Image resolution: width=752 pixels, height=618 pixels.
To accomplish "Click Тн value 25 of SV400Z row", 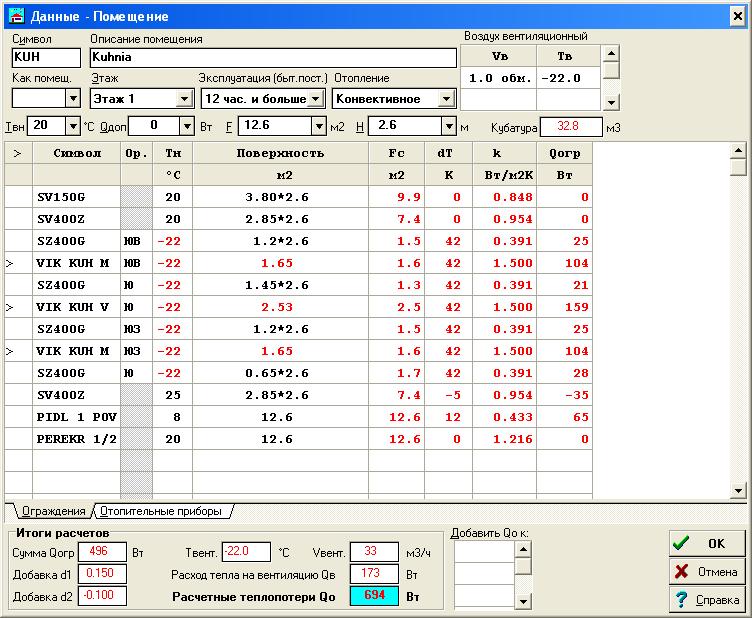I will (173, 395).
